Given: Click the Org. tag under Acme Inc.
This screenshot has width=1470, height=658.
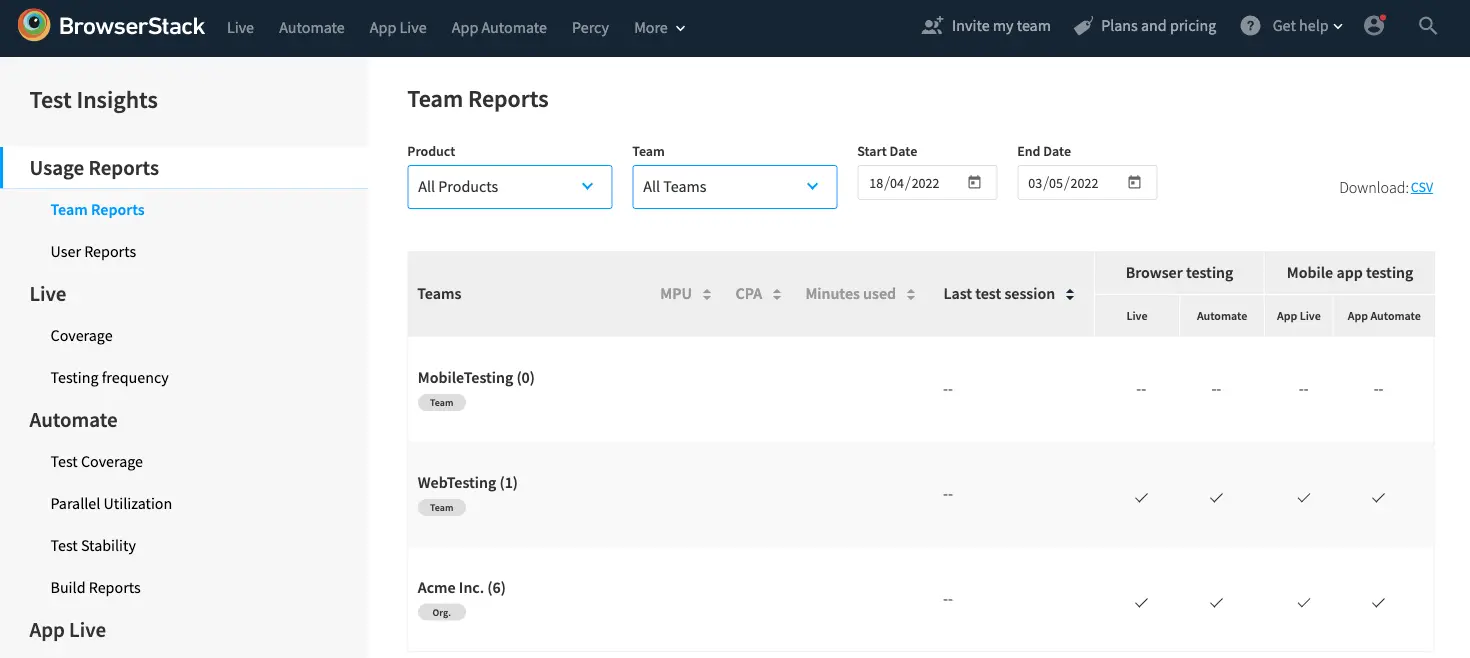Looking at the screenshot, I should click(442, 613).
